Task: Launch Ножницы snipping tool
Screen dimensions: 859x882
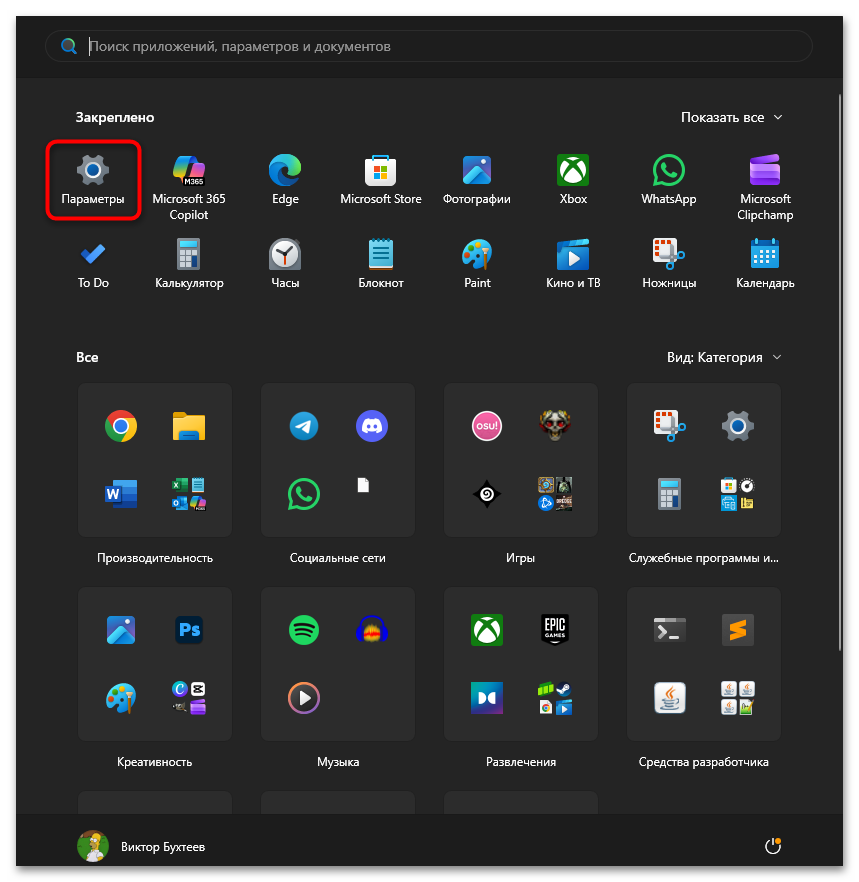Action: [x=668, y=263]
